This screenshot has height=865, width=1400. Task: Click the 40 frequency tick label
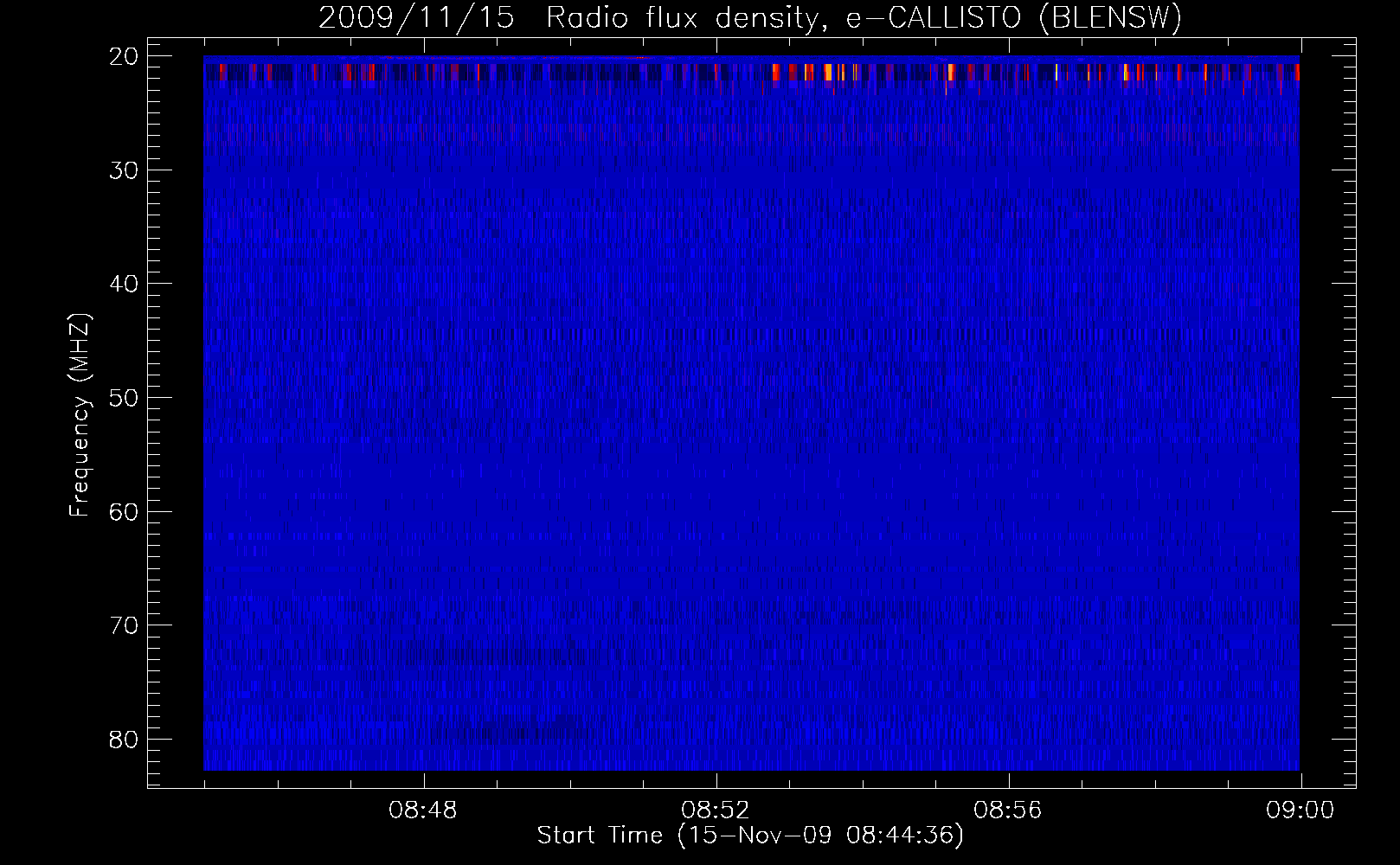coord(125,284)
